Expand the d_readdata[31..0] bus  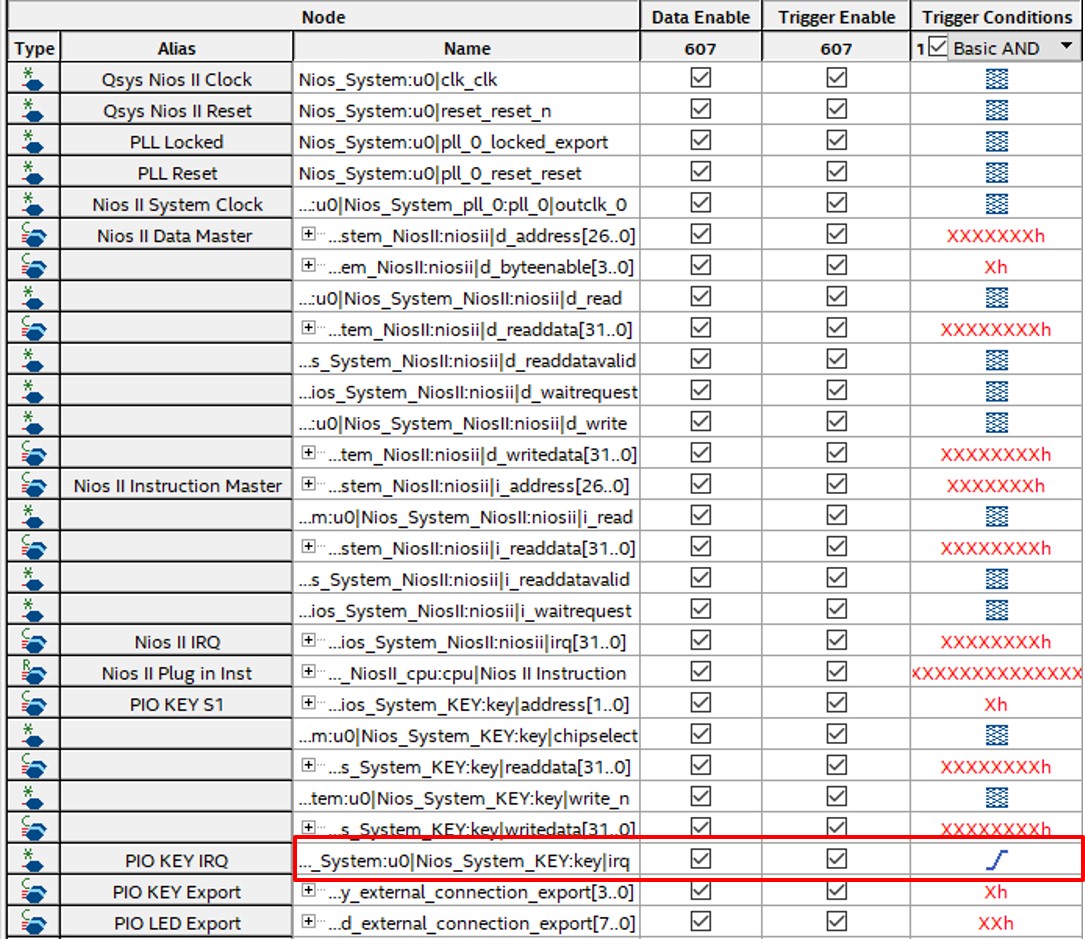(309, 327)
